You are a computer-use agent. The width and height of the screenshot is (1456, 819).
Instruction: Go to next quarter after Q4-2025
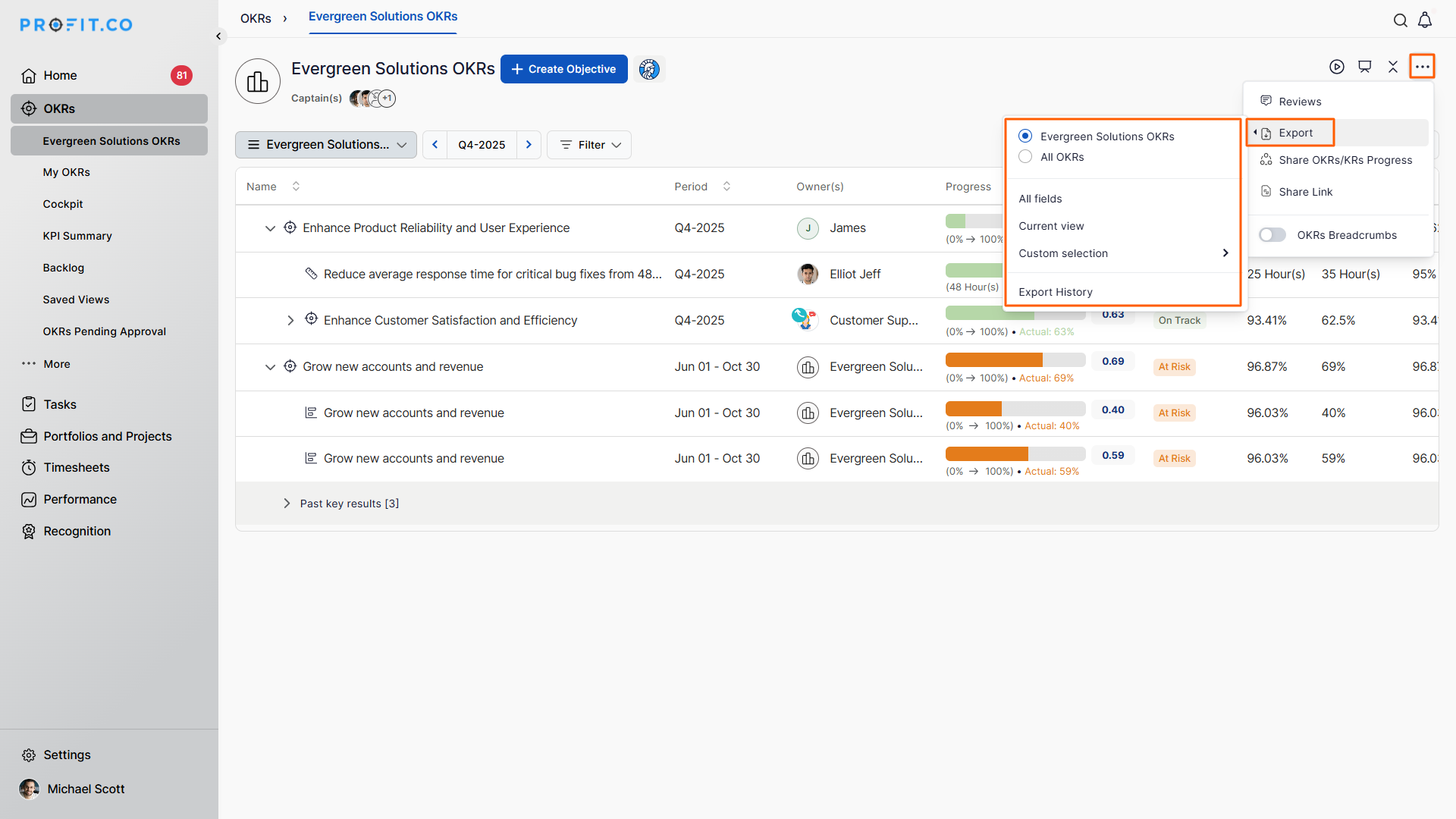click(529, 145)
